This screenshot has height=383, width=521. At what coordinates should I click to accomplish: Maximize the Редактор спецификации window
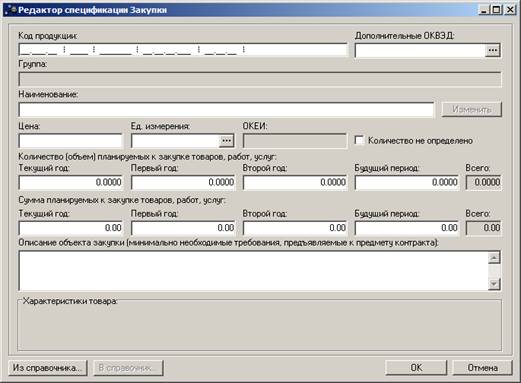497,10
